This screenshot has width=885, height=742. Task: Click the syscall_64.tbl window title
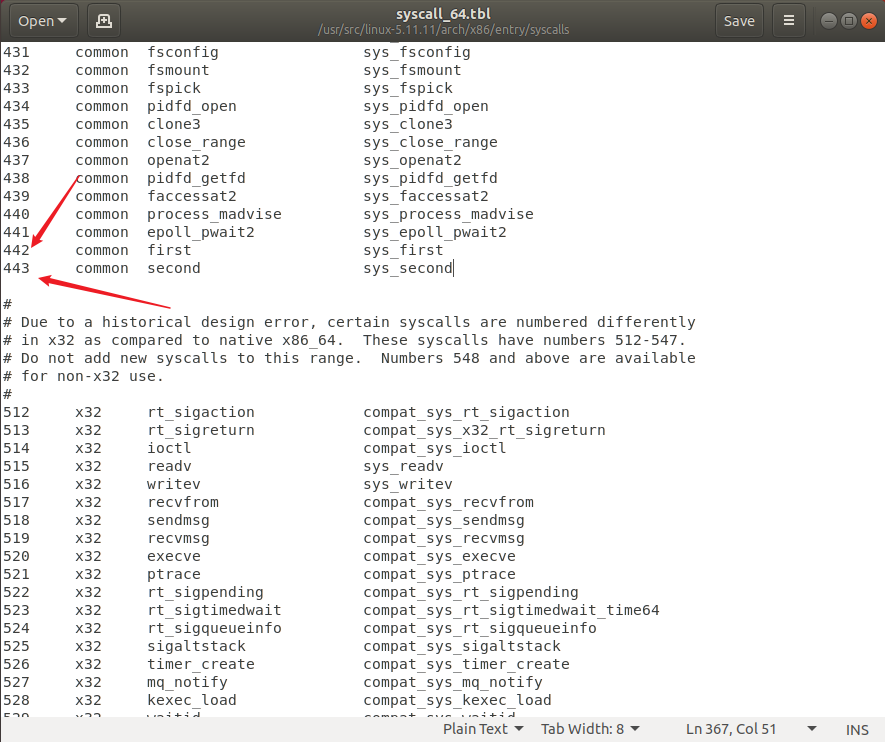443,14
